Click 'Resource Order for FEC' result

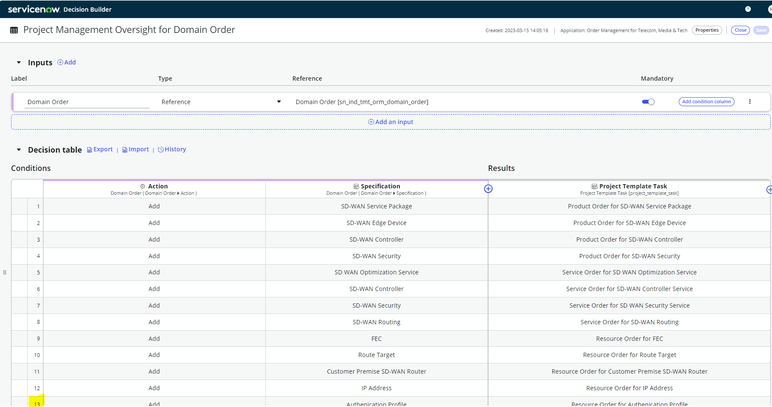629,339
